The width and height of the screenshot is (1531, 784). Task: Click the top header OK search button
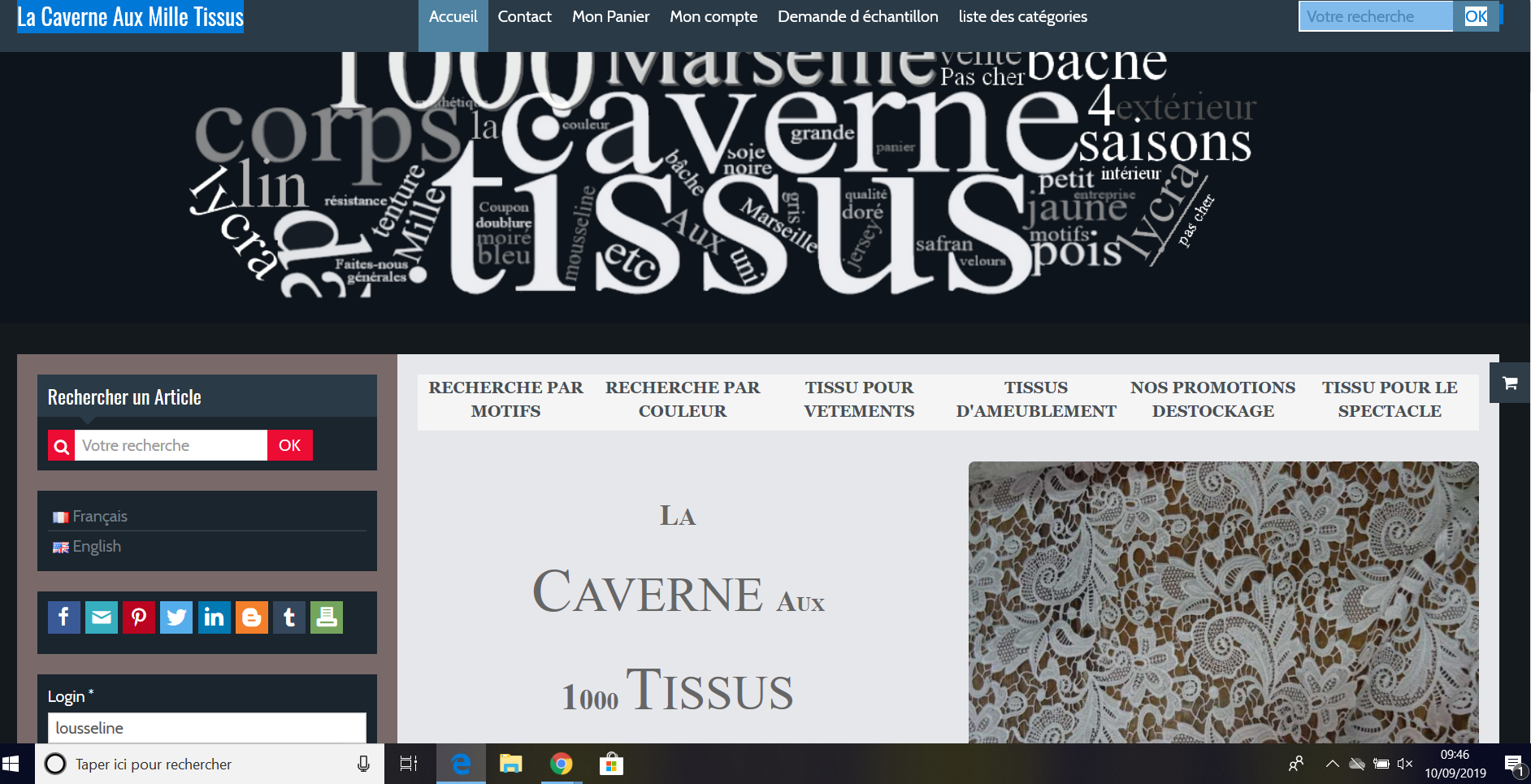(x=1476, y=16)
